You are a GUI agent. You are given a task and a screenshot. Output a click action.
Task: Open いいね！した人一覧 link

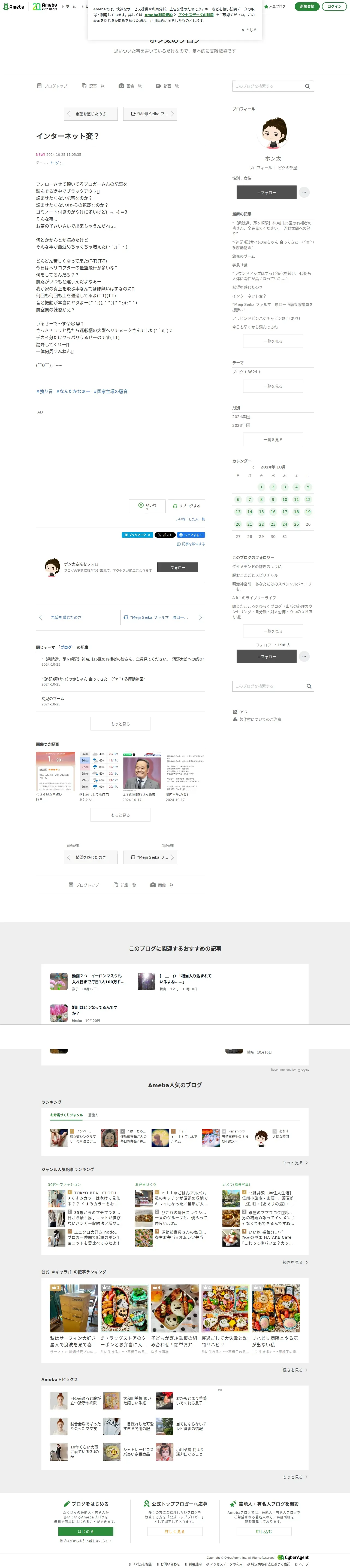click(190, 519)
